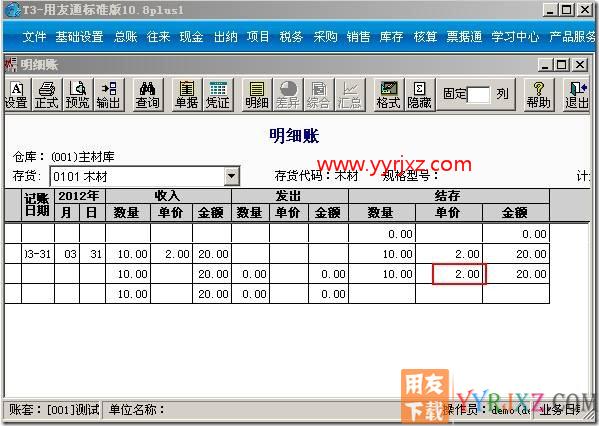This screenshot has width=599, height=426.
Task: Click the 隐藏 hide columns icon
Action: (419, 95)
